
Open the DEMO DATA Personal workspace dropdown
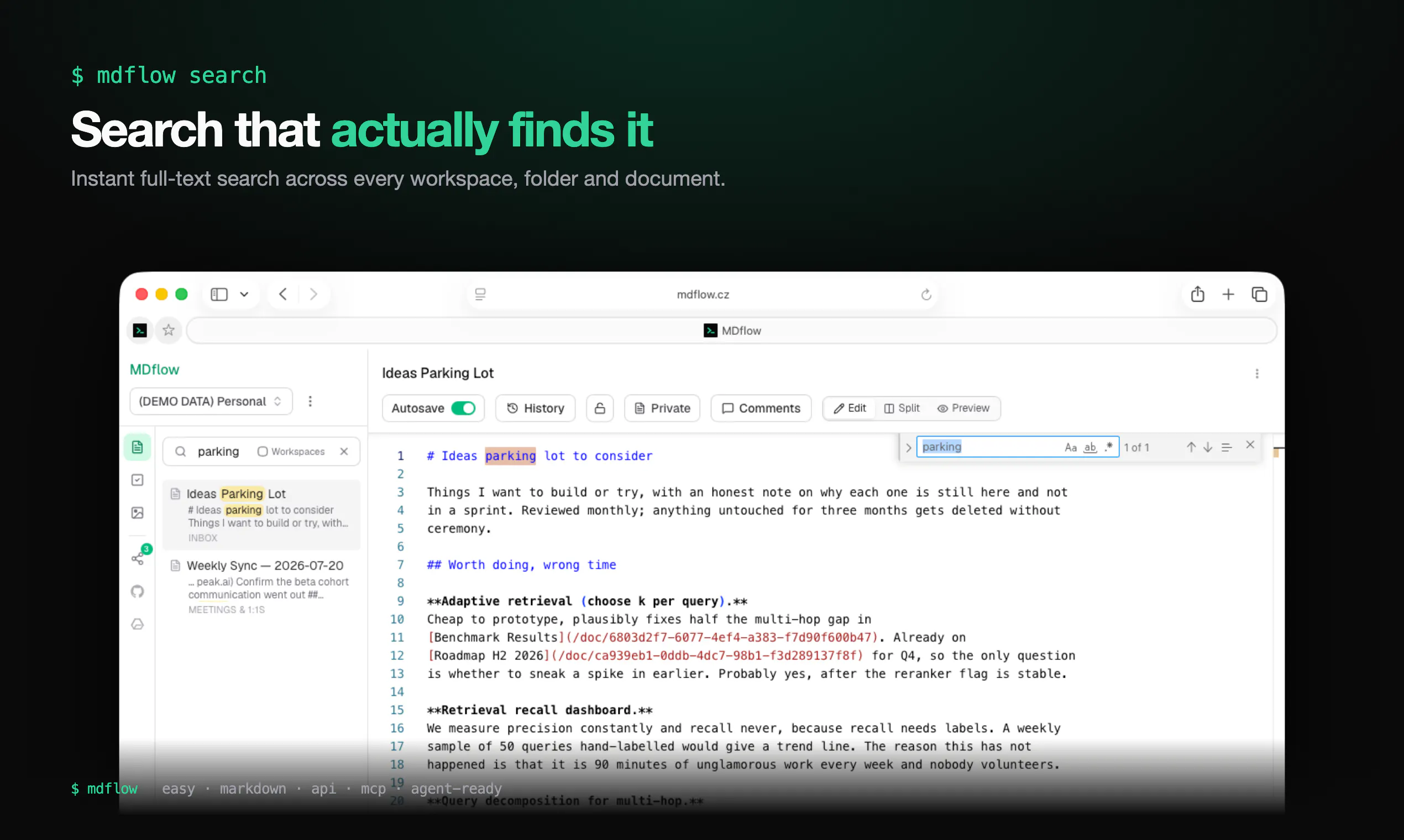click(211, 401)
